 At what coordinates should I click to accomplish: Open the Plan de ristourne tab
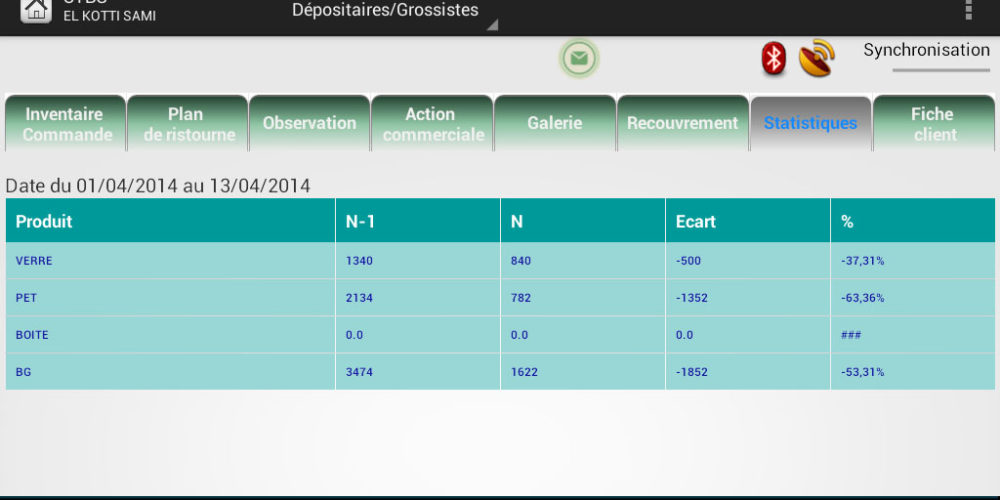pyautogui.click(x=188, y=124)
